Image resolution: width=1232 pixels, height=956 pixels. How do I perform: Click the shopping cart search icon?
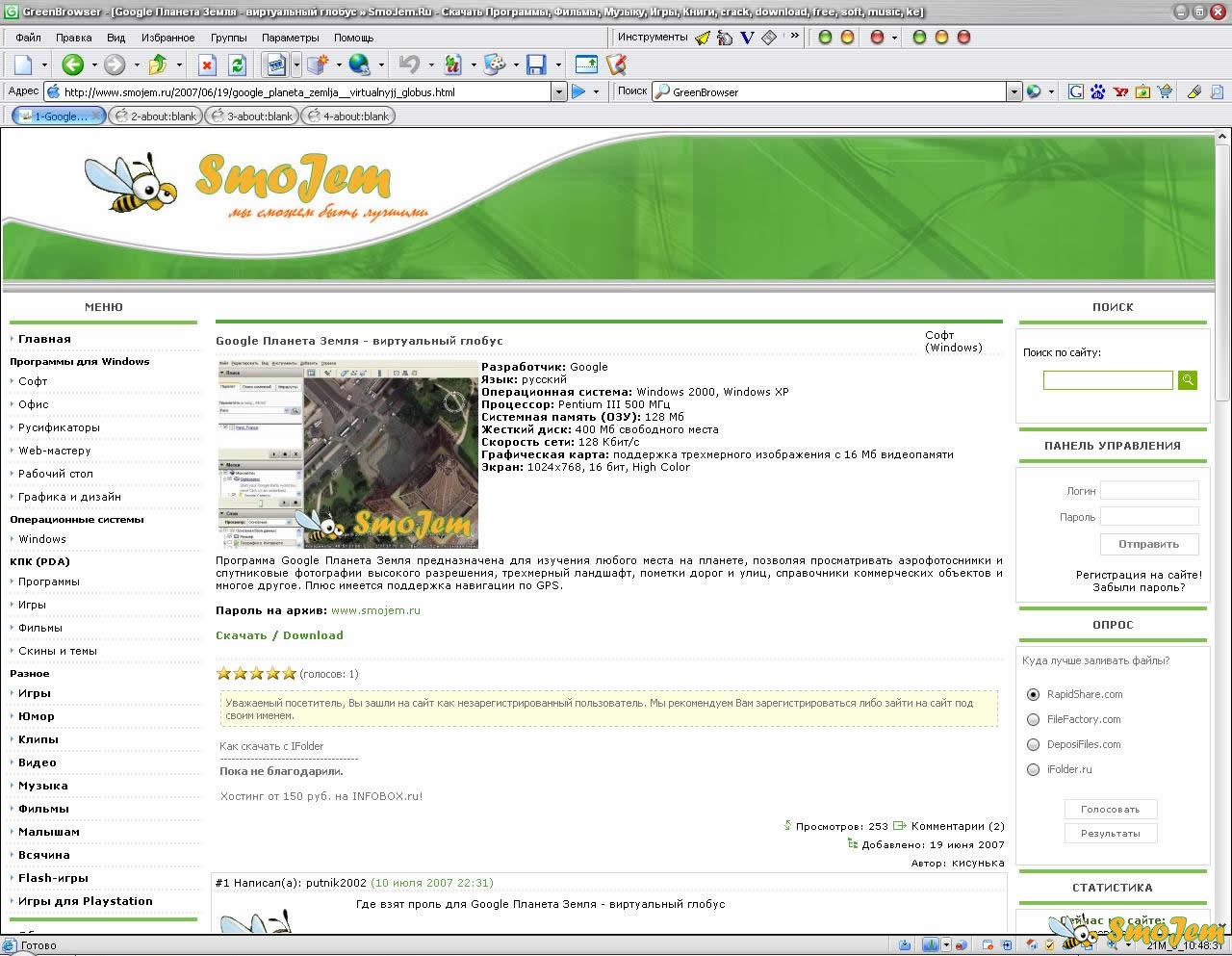pyautogui.click(x=1165, y=91)
